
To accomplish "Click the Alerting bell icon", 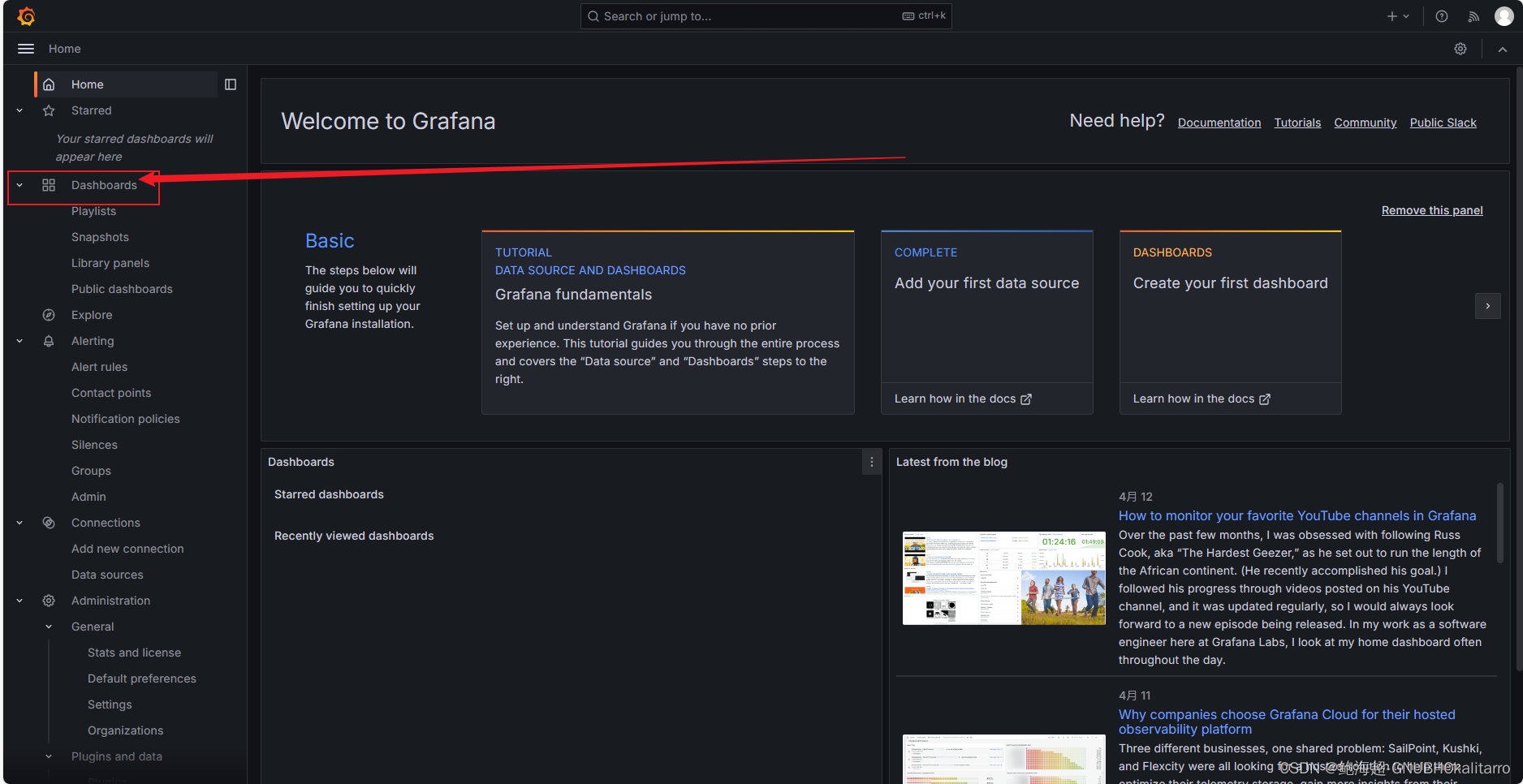I will click(49, 341).
